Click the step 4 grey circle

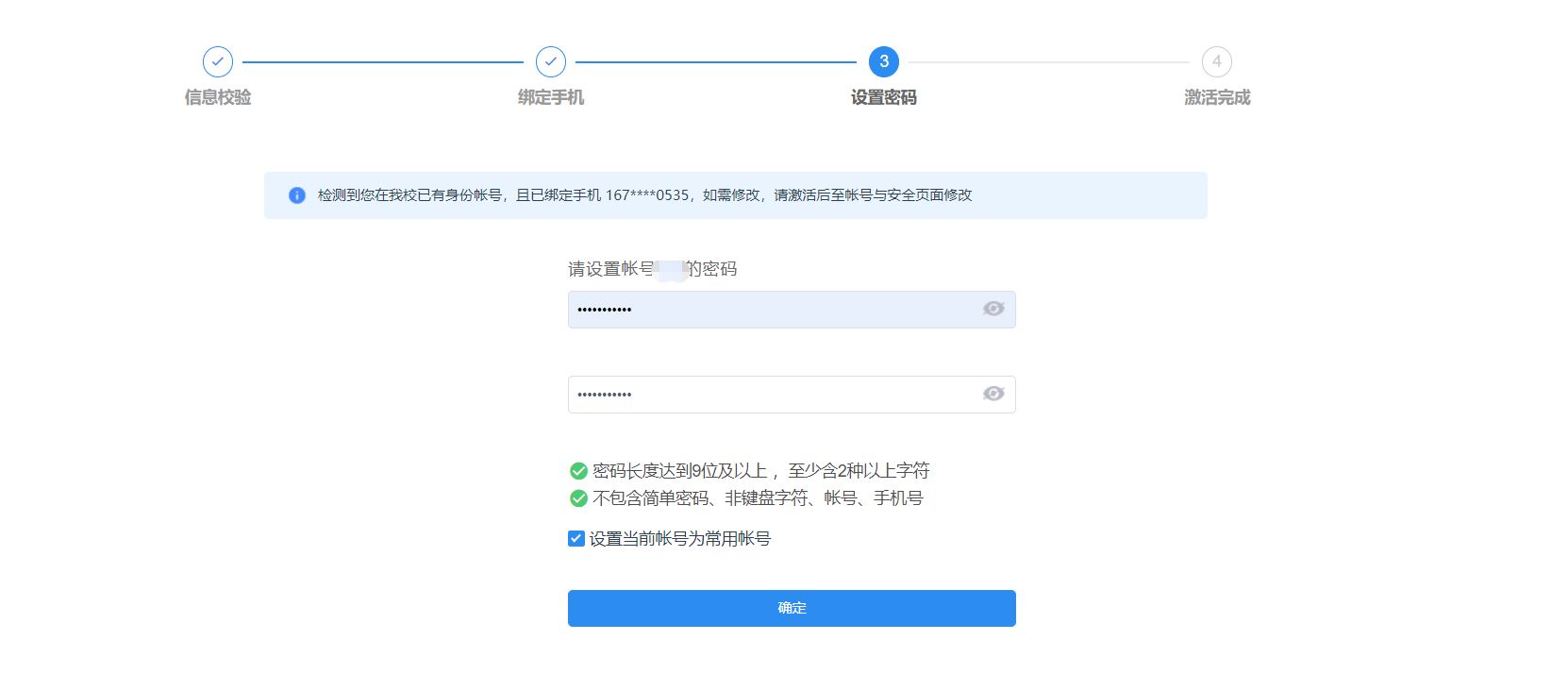click(x=1216, y=62)
